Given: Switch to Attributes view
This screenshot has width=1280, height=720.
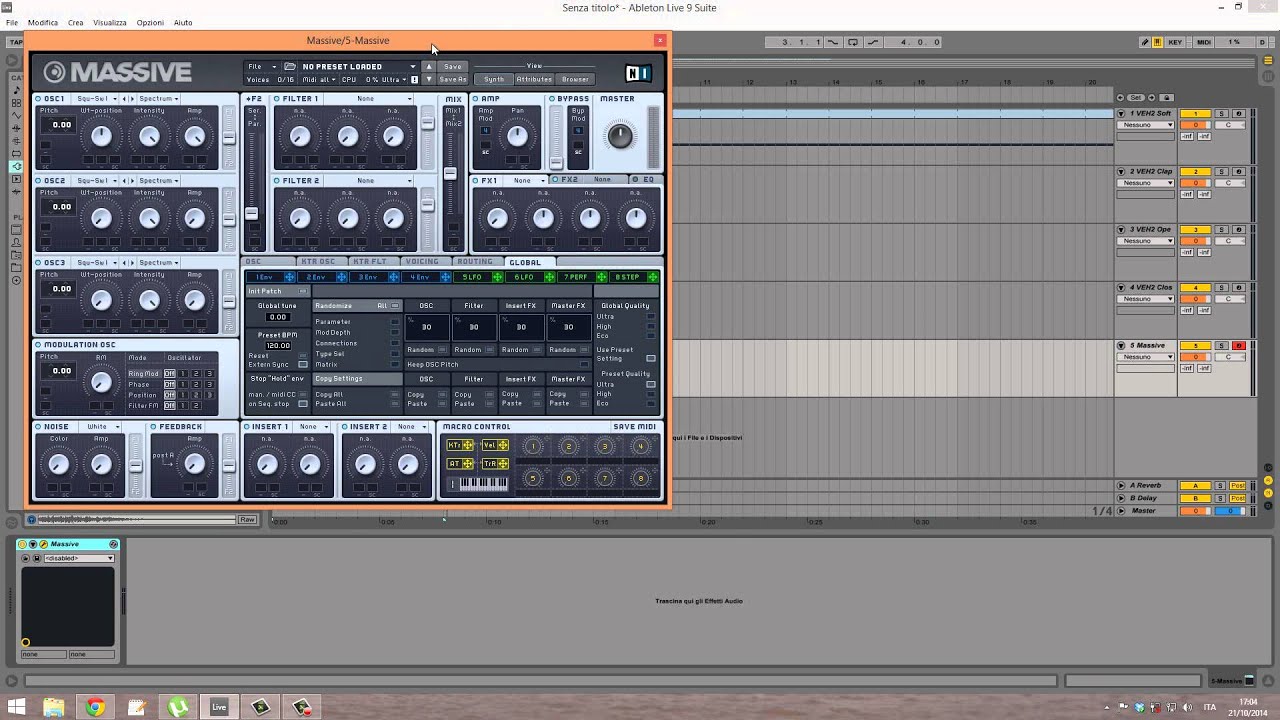Looking at the screenshot, I should (534, 79).
